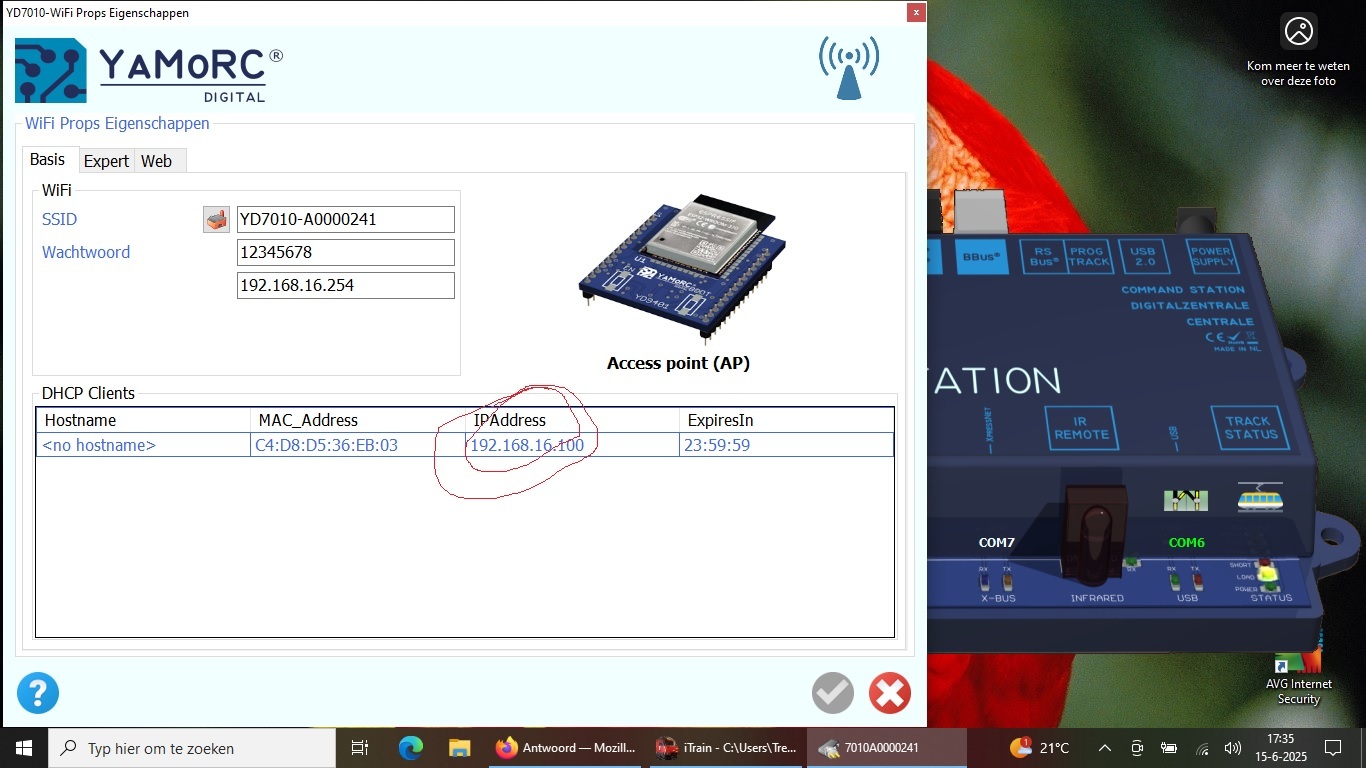
Task: Click the ExpiresIn column header
Action: pyautogui.click(x=786, y=420)
